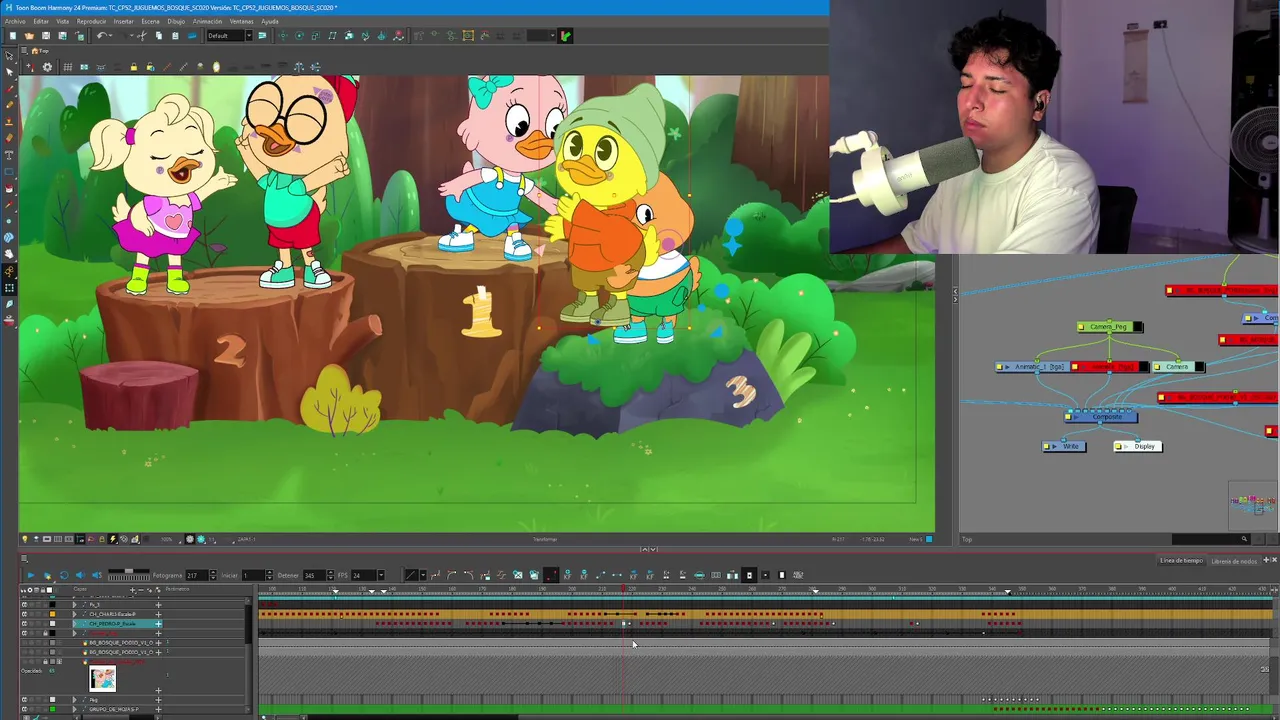
Task: Click the yellow lock icon in camera toolbar
Action: pos(133,67)
